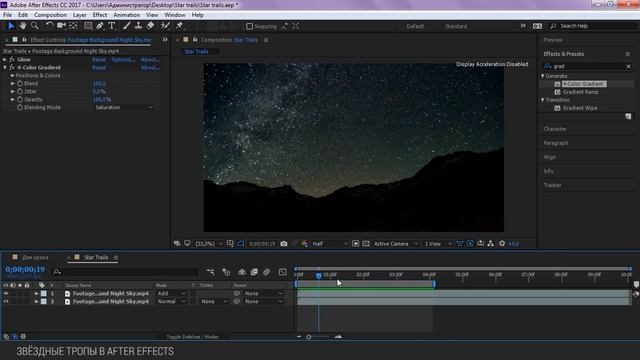Hide layer 1 with eye icon
This screenshot has height=360, width=640.
point(6,293)
